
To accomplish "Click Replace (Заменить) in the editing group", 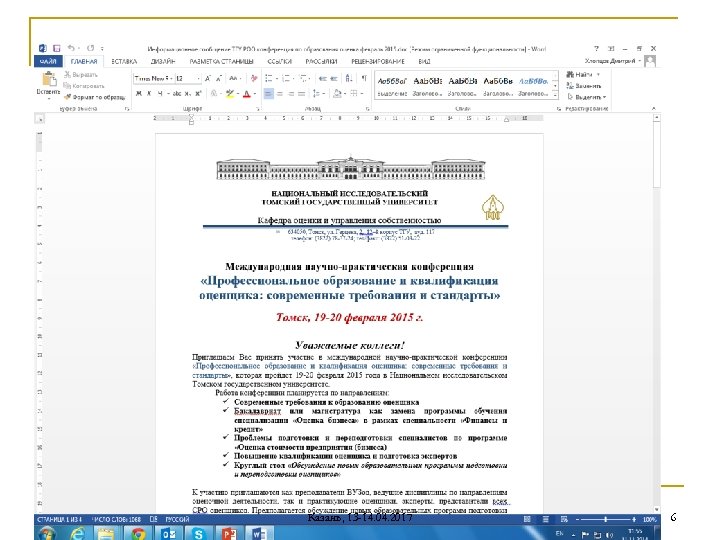I will tap(584, 86).
